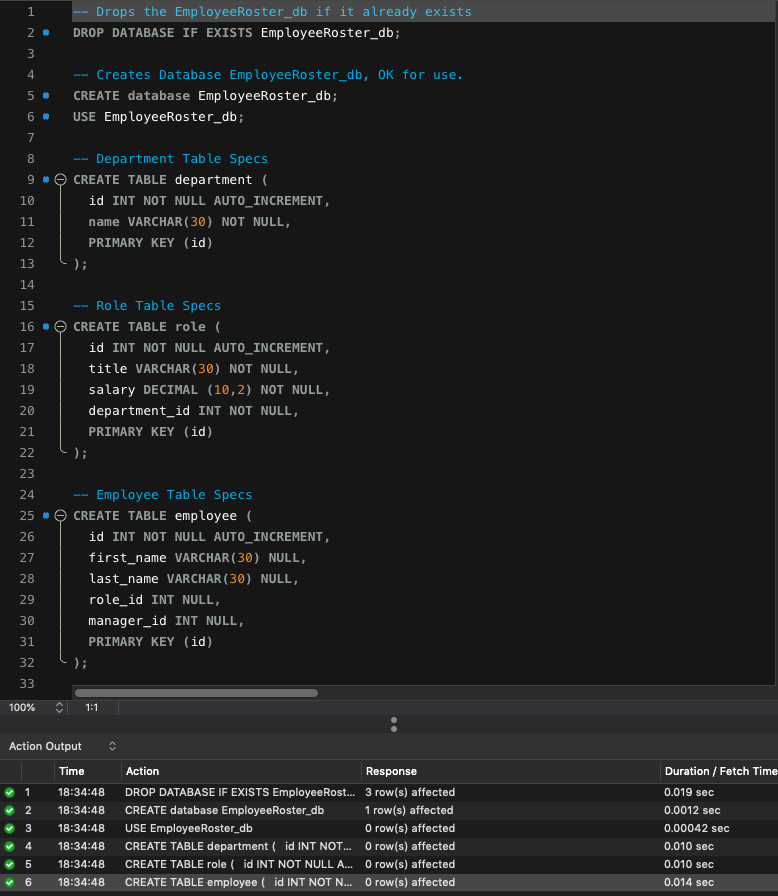This screenshot has width=778, height=896.
Task: Click the '-- Creates Database EmployeeRoster_db' comment
Action: [x=267, y=75]
